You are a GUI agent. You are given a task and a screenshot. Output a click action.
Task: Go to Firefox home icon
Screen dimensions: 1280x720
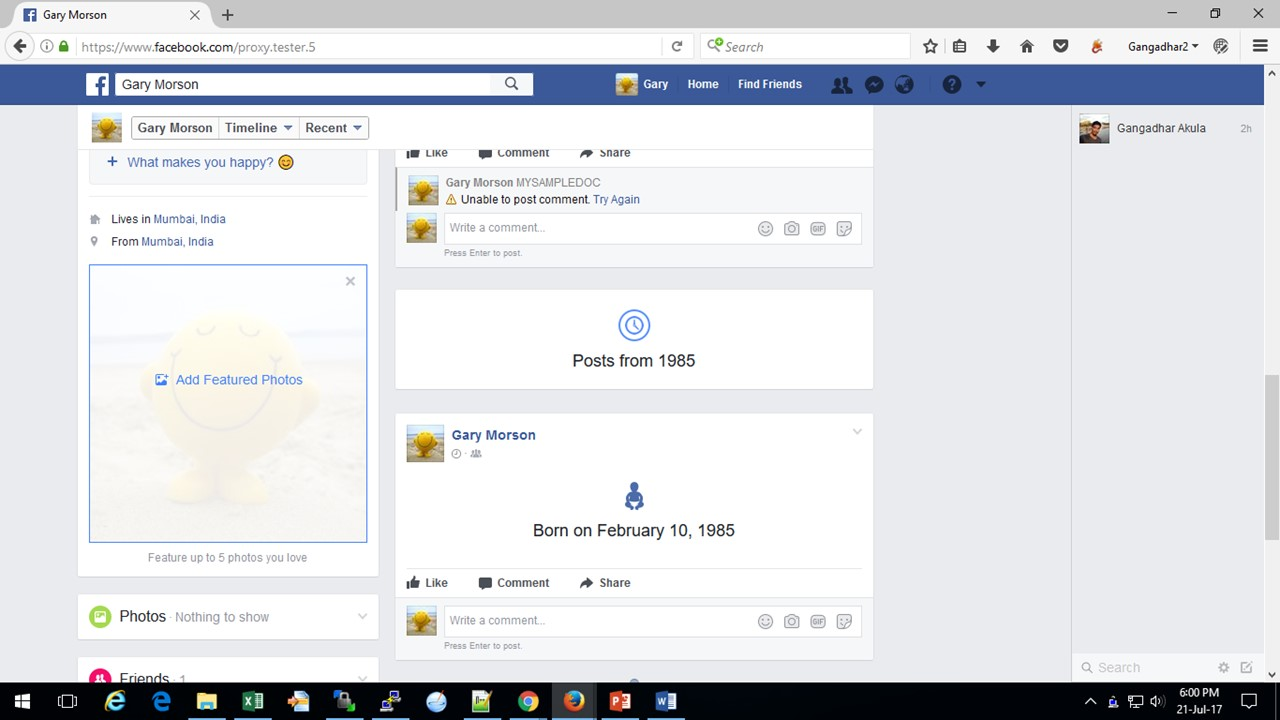[1026, 46]
